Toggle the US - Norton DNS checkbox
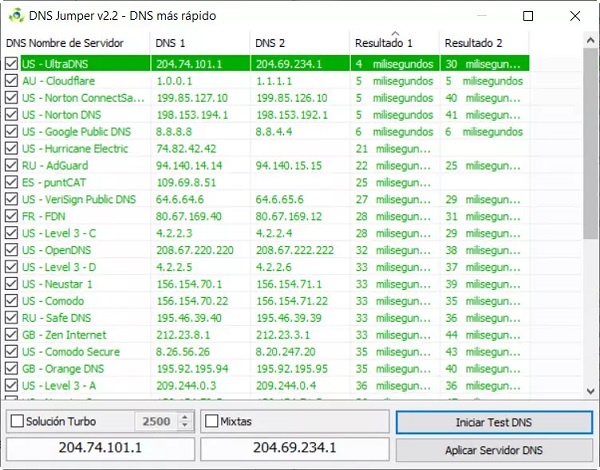This screenshot has width=600, height=470. tap(11, 114)
